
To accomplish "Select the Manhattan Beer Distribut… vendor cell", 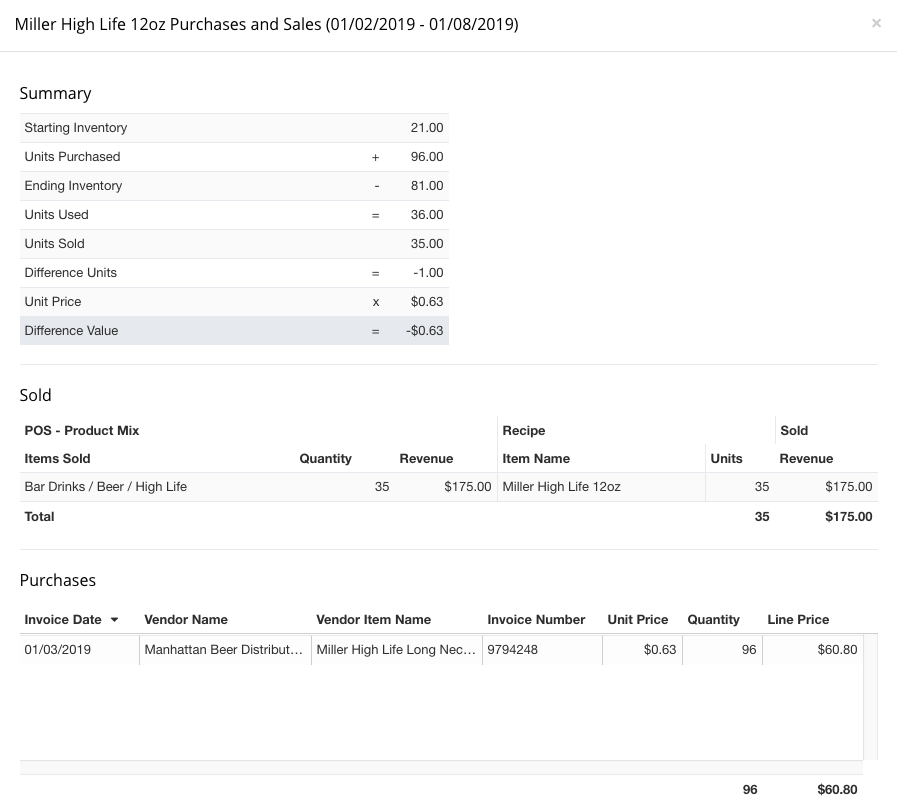I will [225, 649].
